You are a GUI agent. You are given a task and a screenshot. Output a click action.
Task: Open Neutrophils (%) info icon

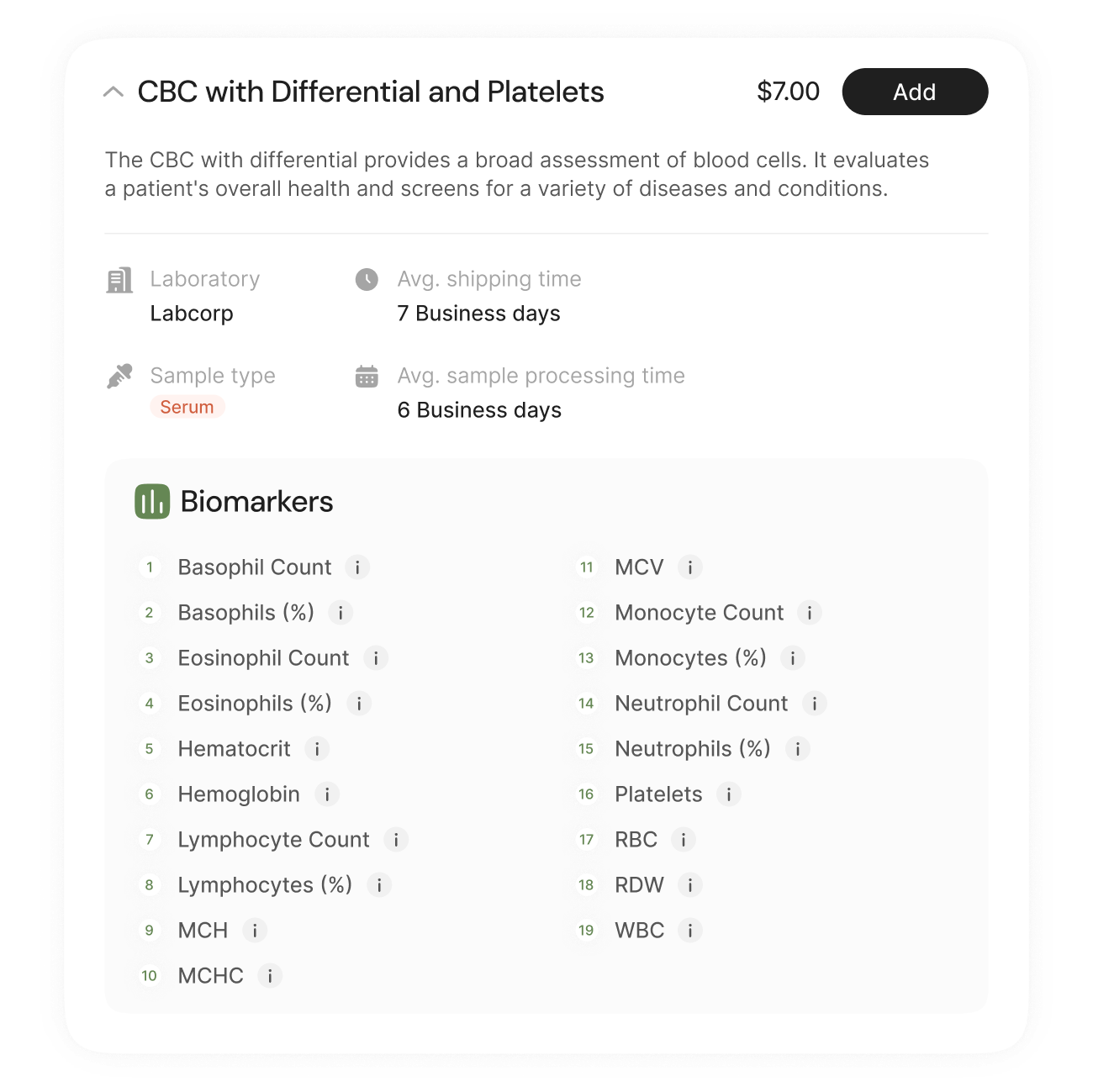[x=798, y=749]
